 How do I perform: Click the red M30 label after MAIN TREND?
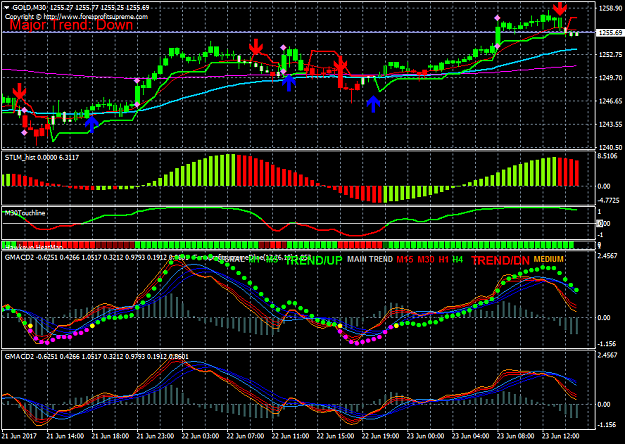tap(426, 259)
